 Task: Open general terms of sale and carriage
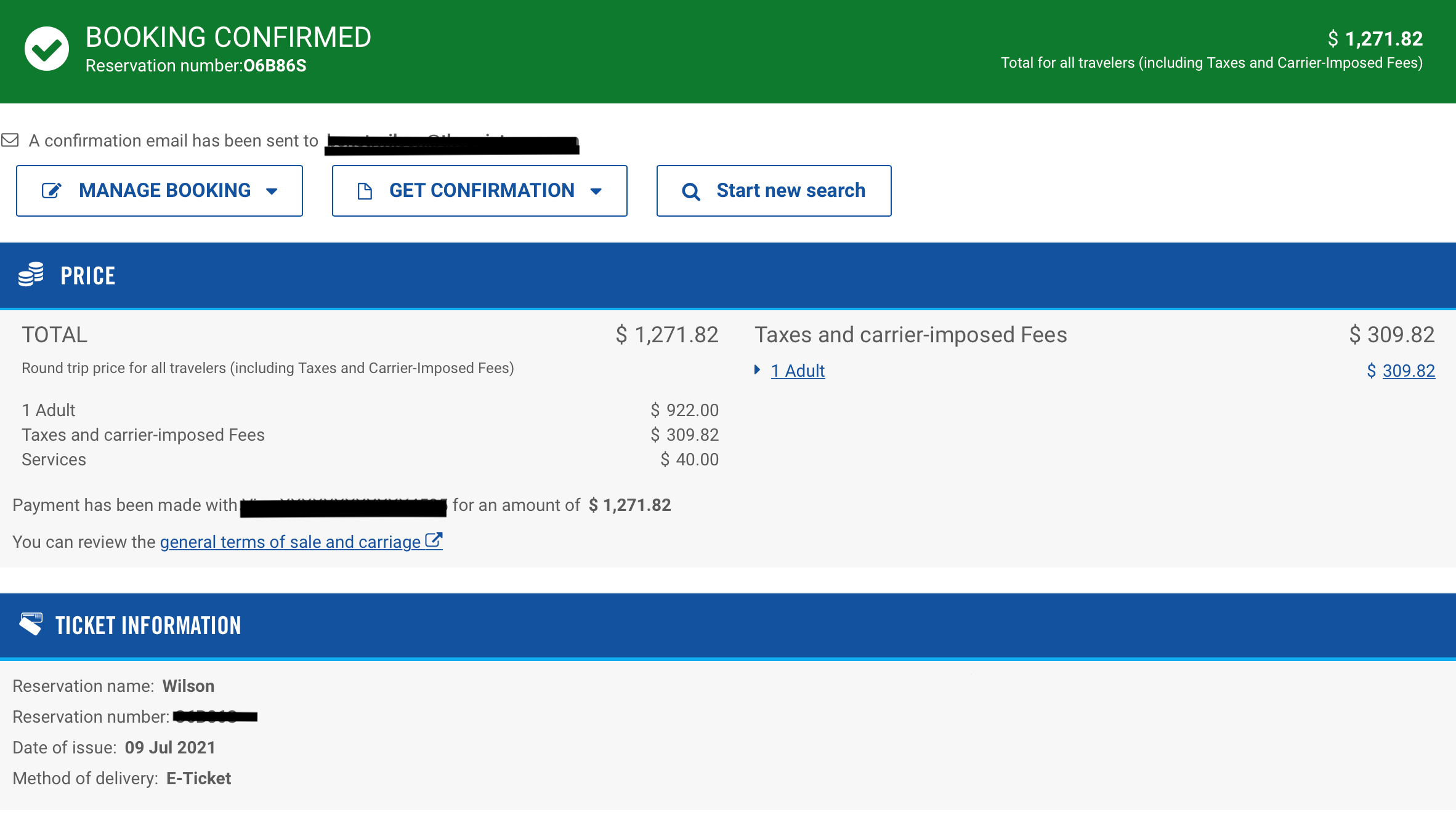(289, 542)
